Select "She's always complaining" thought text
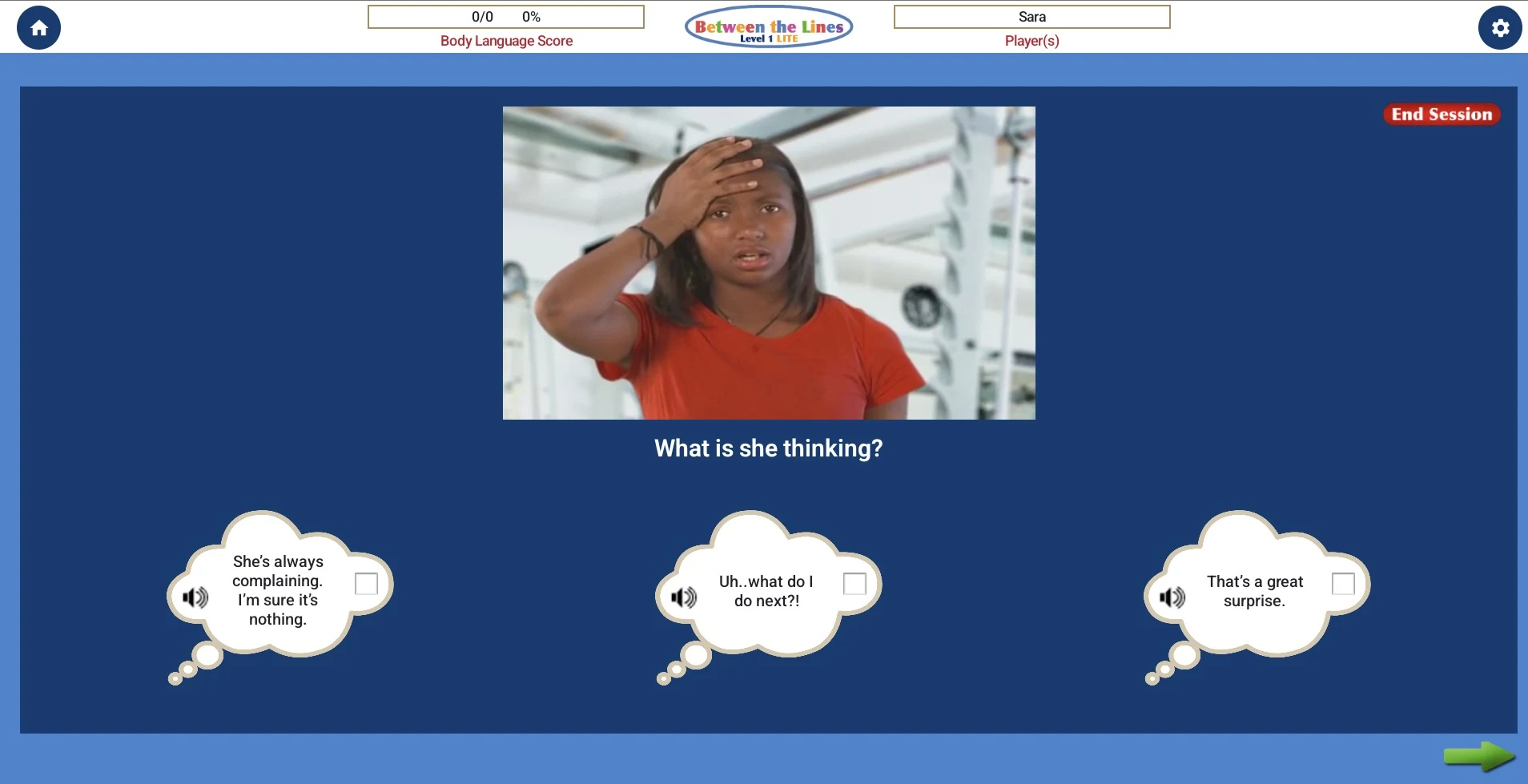Viewport: 1528px width, 784px height. pyautogui.click(x=278, y=590)
